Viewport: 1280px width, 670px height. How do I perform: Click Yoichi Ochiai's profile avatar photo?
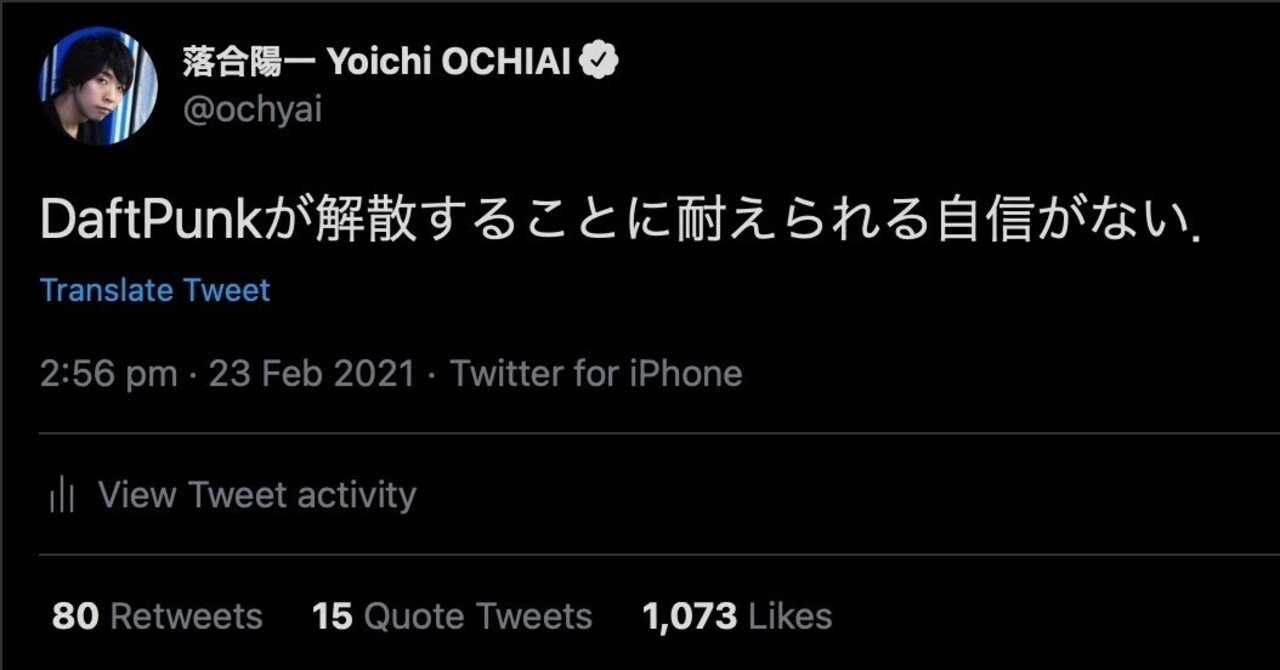tap(98, 85)
